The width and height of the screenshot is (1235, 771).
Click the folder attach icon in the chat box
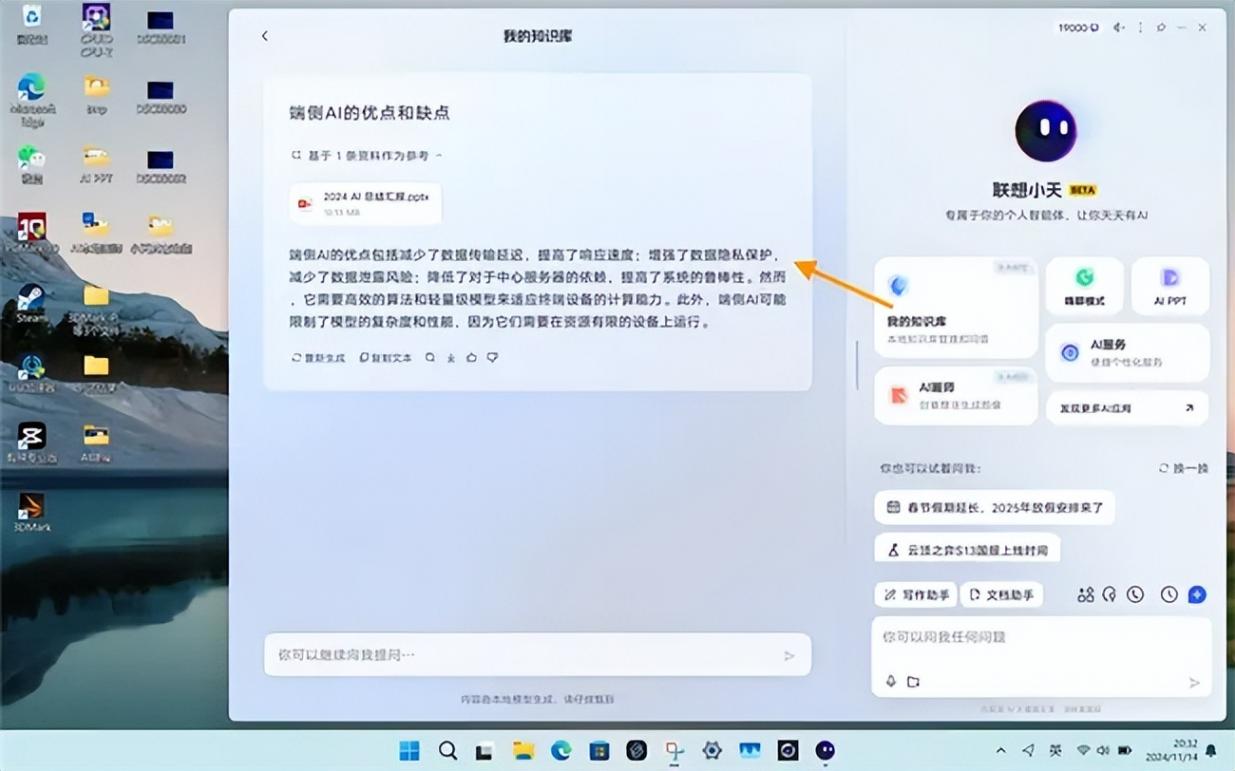coord(913,682)
